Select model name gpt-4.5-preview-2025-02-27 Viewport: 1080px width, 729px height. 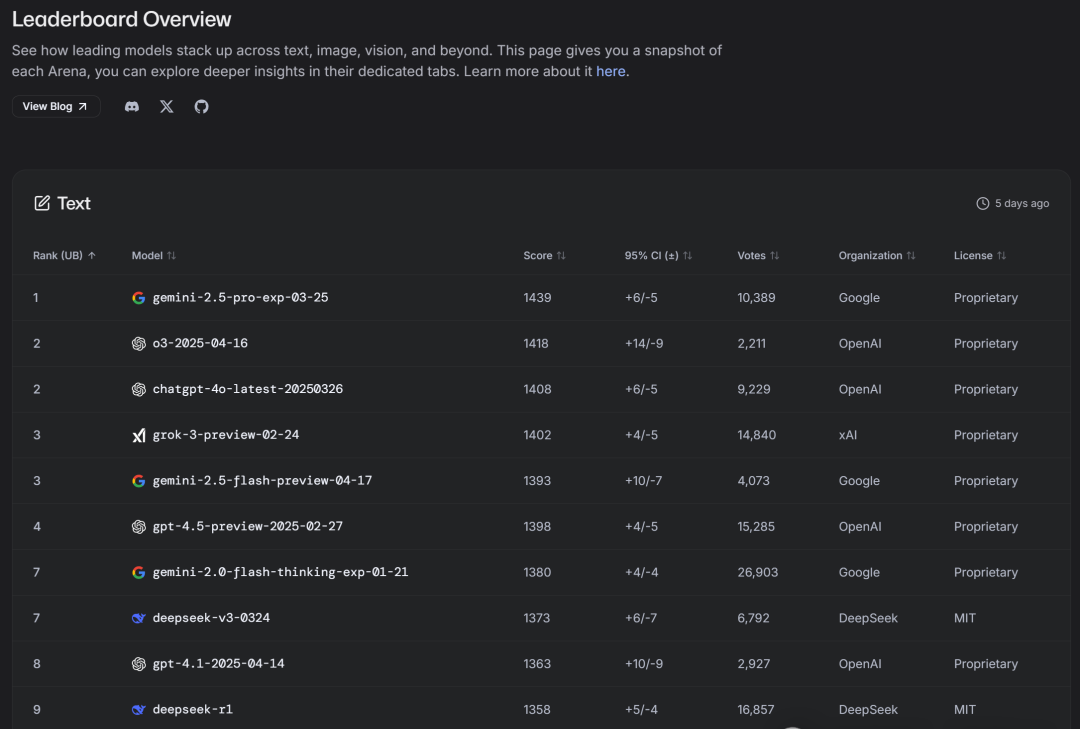coord(248,526)
